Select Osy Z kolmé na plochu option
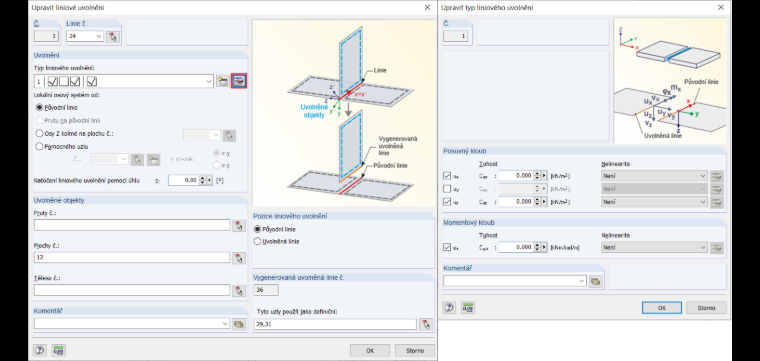Screen dimensions: 760x361 (40, 133)
